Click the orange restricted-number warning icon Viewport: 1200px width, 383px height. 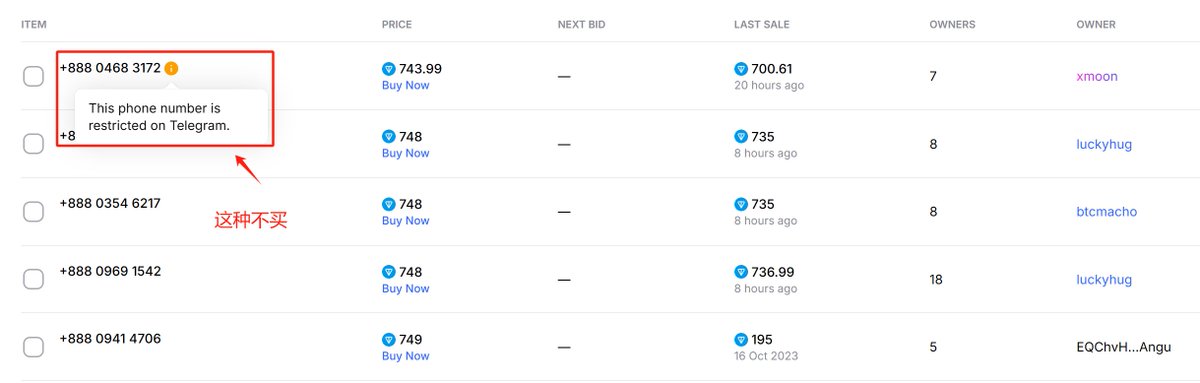(171, 69)
